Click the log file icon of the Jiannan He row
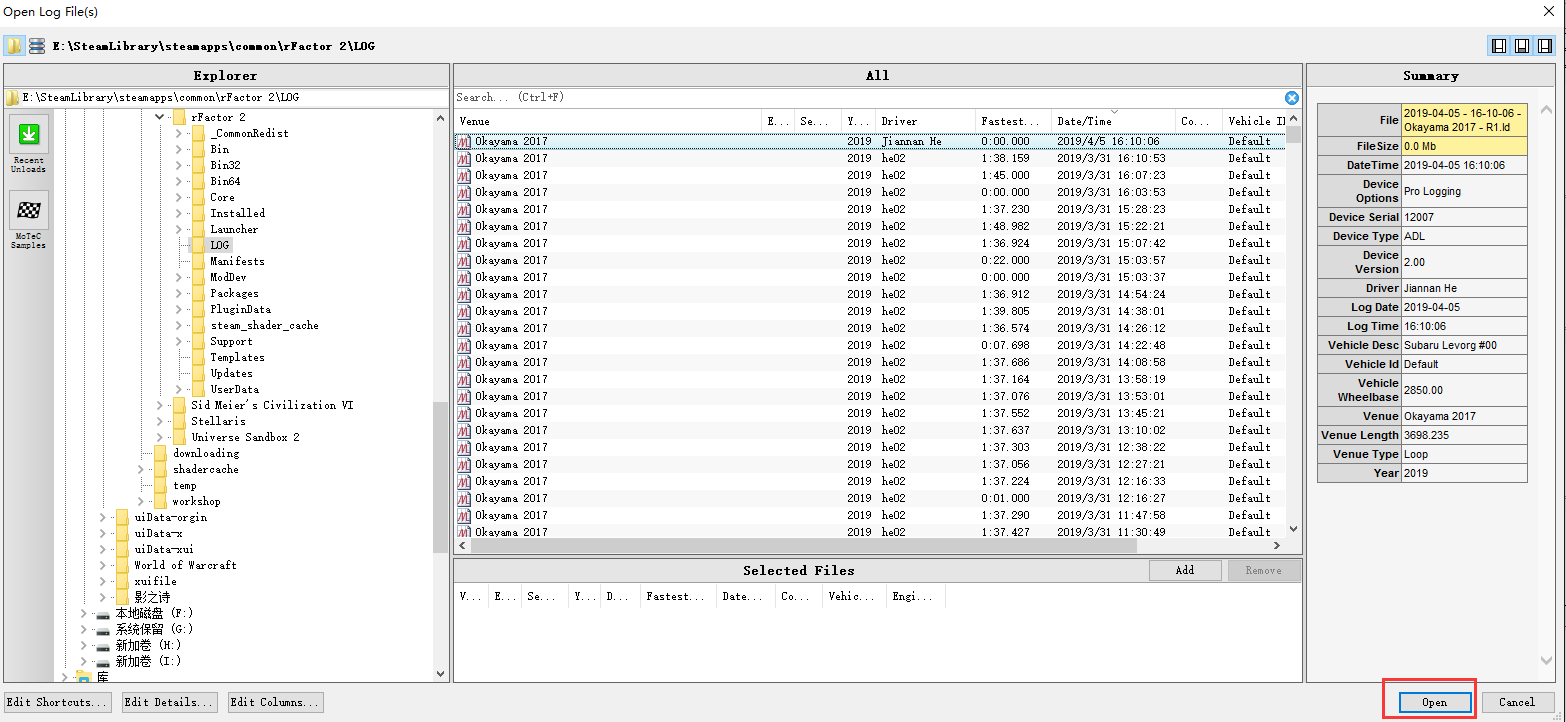Viewport: 1566px width, 722px height. coord(463,142)
